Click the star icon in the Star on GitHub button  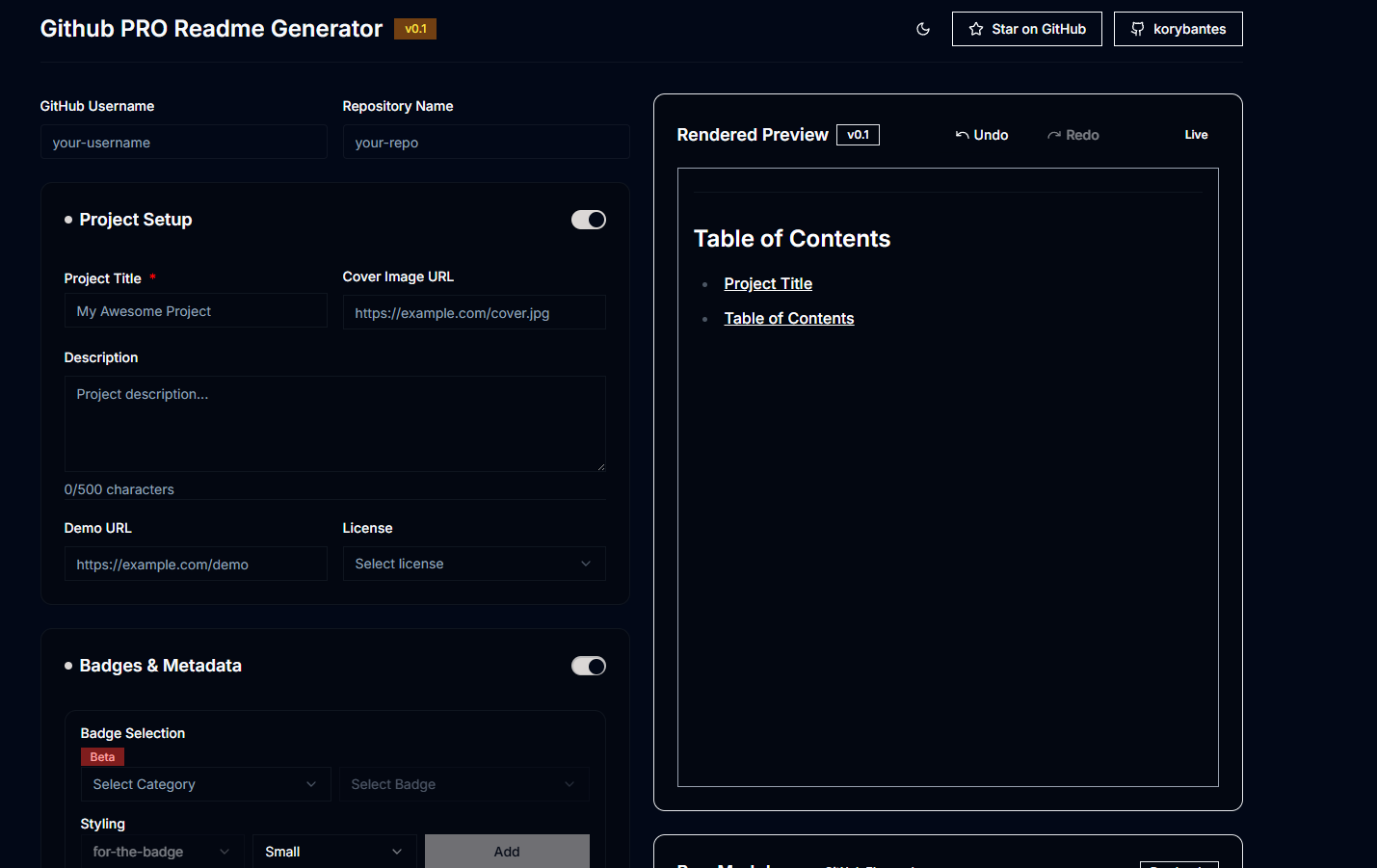(x=975, y=29)
